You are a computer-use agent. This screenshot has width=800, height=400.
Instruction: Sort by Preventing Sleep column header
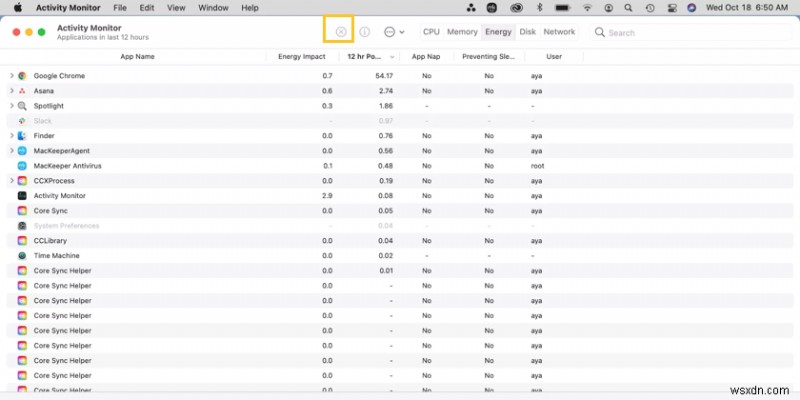[488, 57]
